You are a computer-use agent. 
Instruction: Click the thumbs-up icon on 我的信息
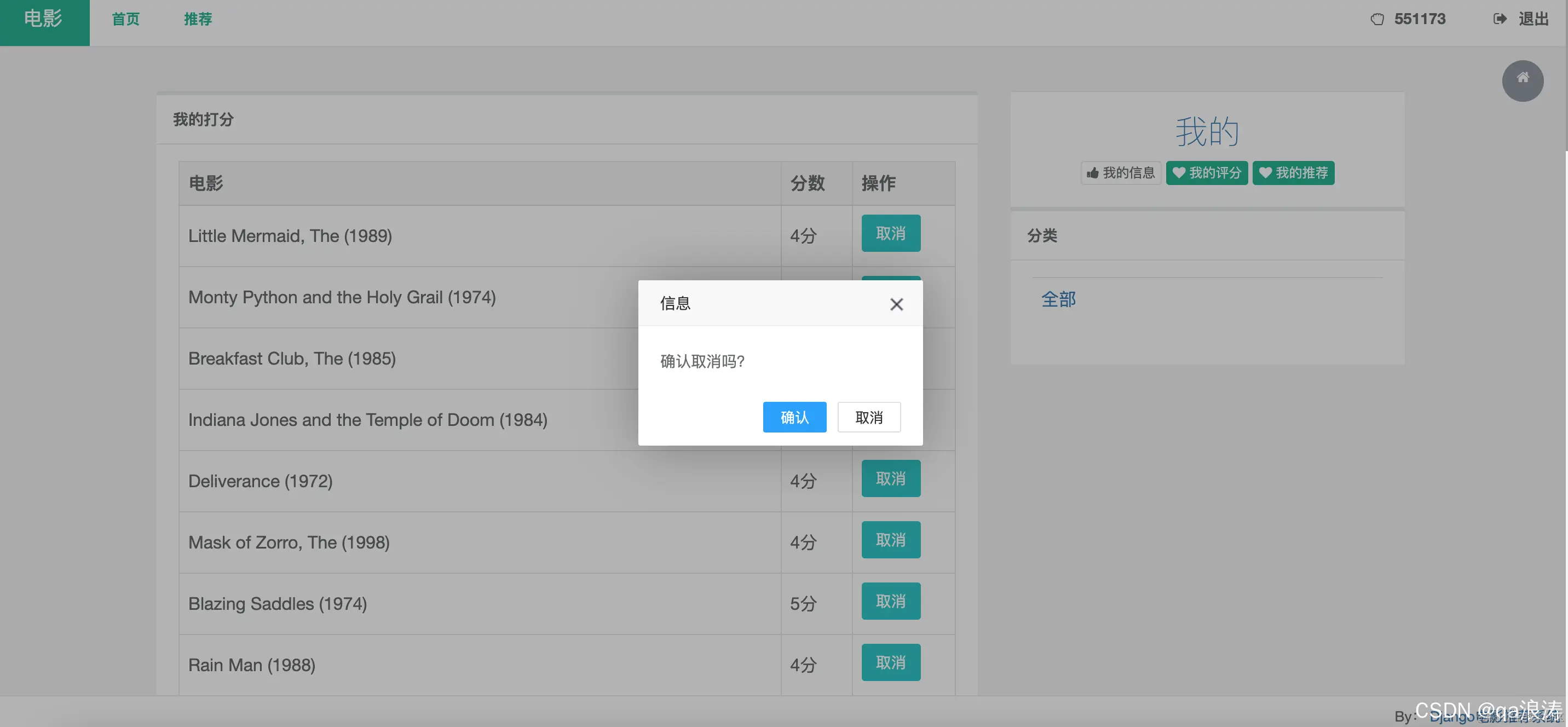tap(1093, 173)
